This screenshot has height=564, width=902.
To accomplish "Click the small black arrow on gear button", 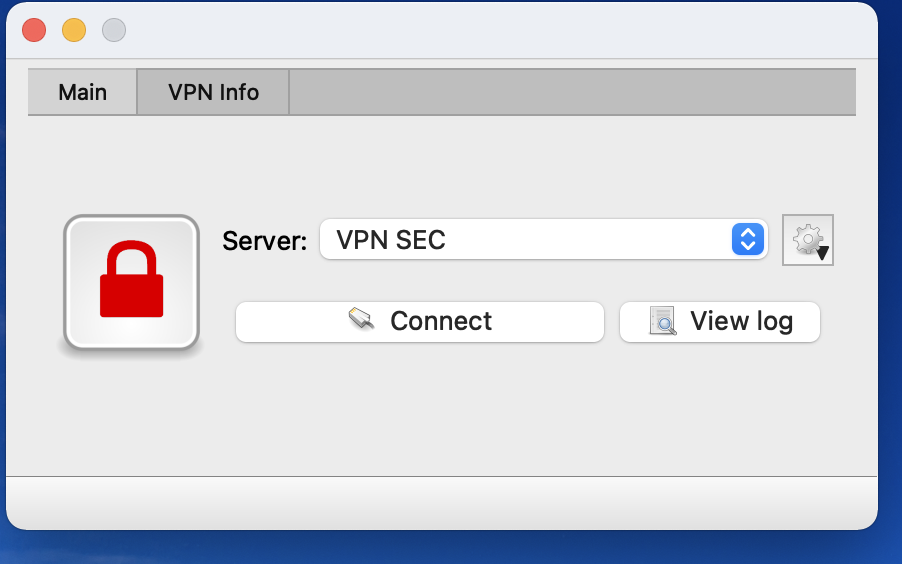I will point(822,253).
